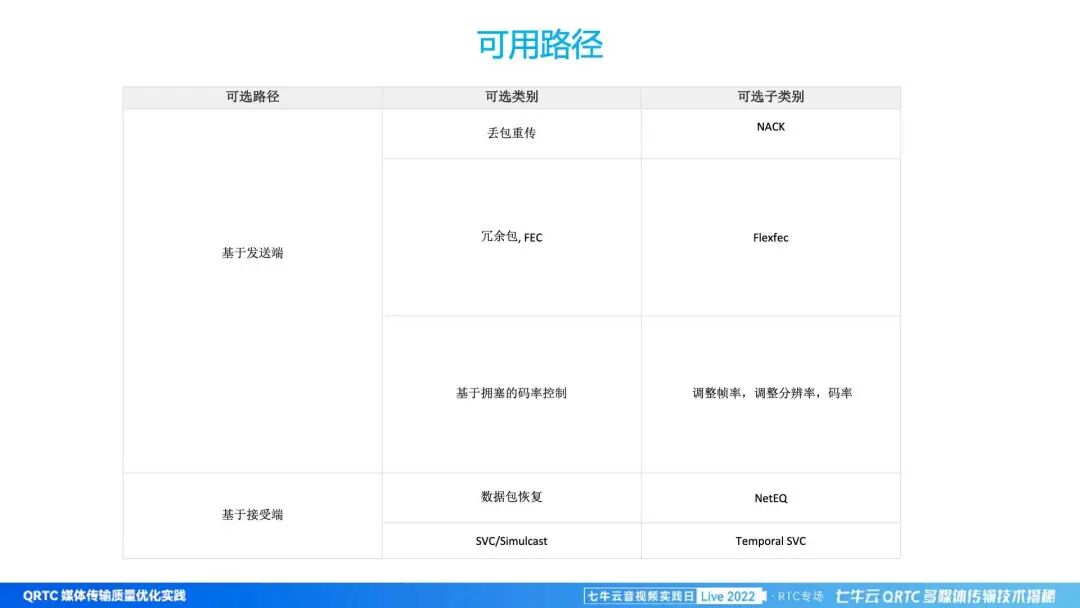
Task: Click the Flexfec cell
Action: pyautogui.click(x=770, y=237)
